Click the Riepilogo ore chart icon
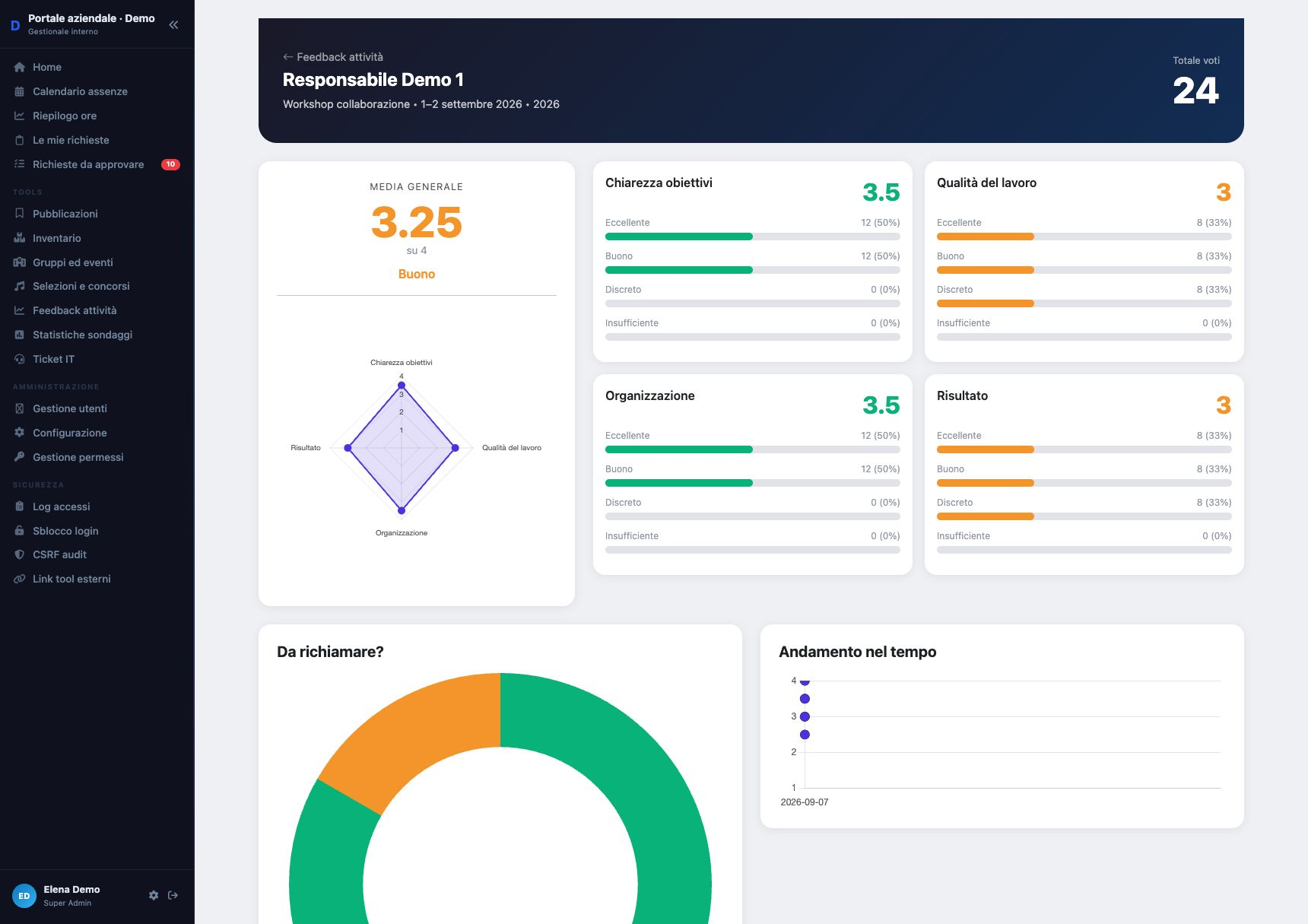Image resolution: width=1308 pixels, height=924 pixels. [20, 116]
